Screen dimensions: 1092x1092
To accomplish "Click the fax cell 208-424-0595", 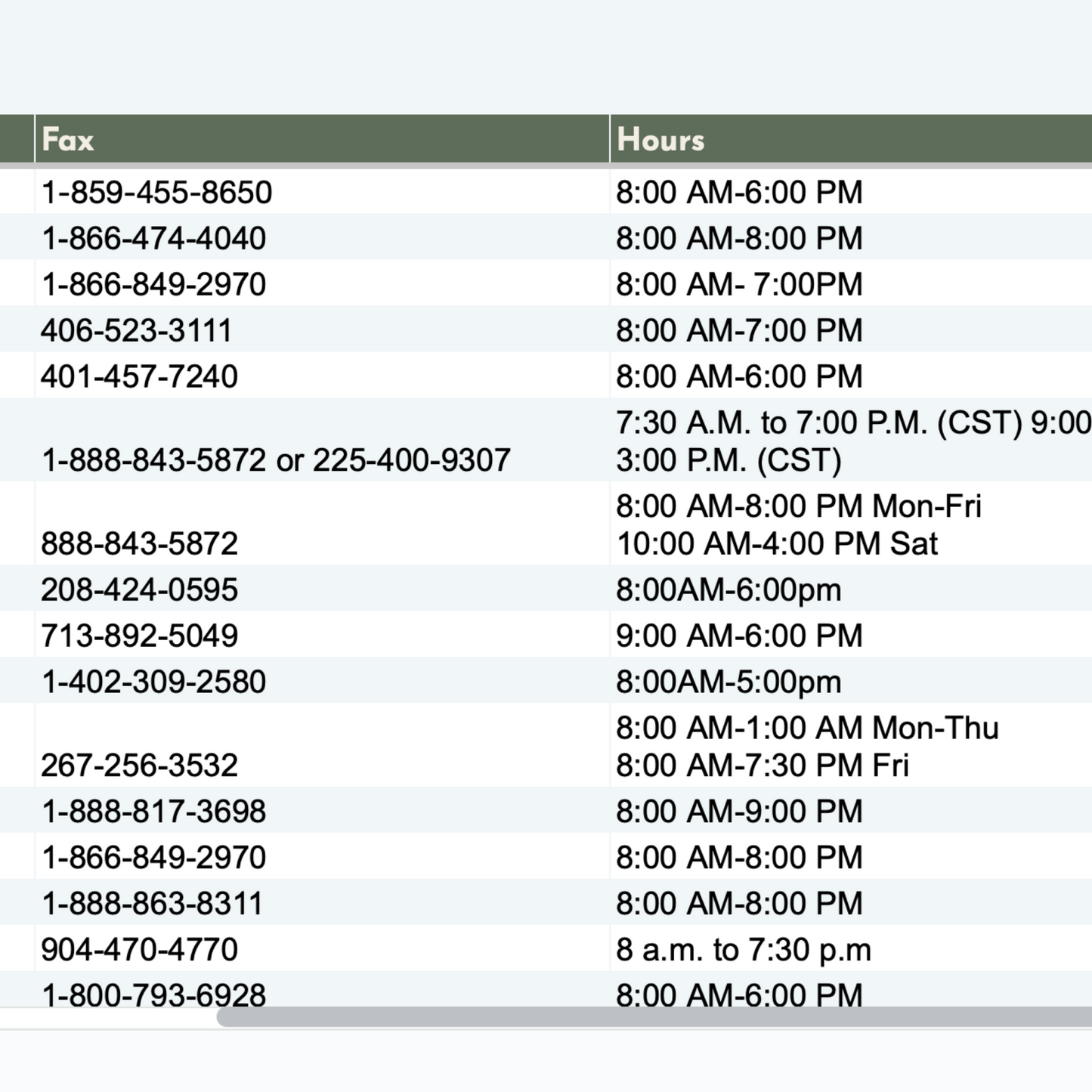I will [139, 590].
